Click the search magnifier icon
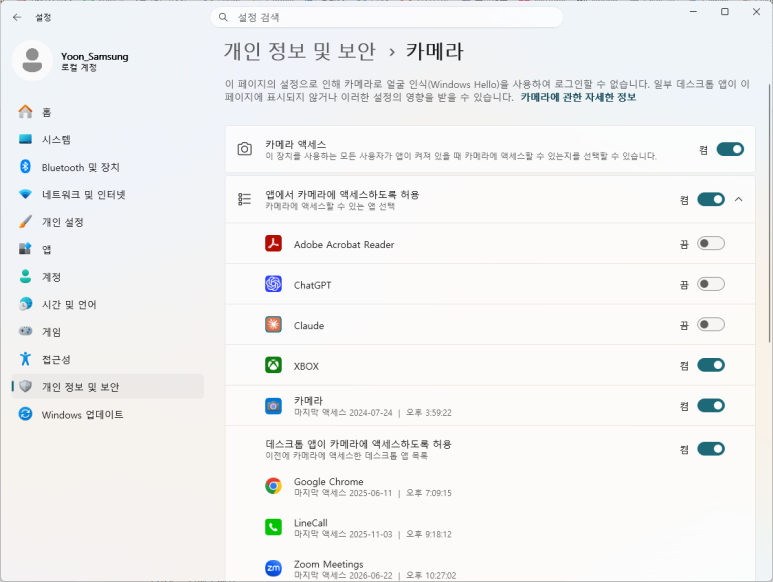Screen dimensions: 773x582 pos(223,17)
